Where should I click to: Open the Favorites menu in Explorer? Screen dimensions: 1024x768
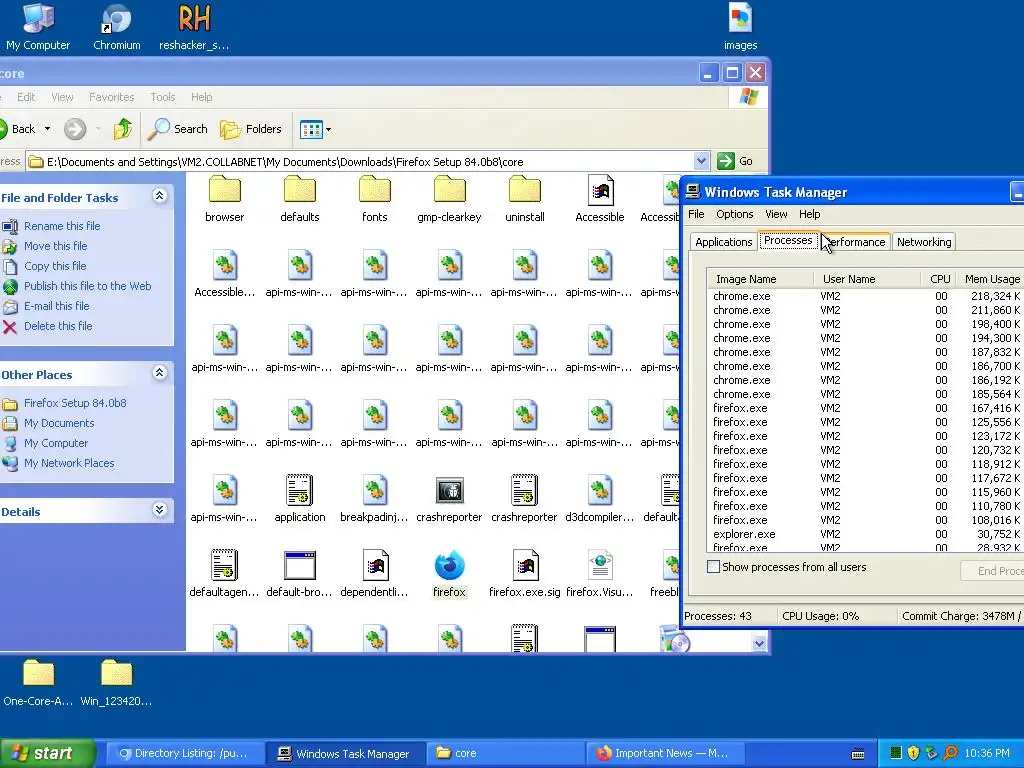[x=112, y=97]
